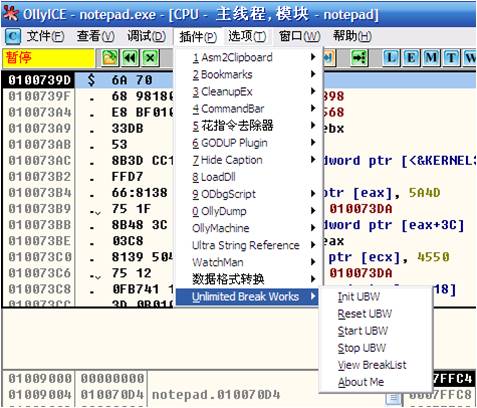
Task: Choose Stop UBW from submenu
Action: click(x=376, y=348)
